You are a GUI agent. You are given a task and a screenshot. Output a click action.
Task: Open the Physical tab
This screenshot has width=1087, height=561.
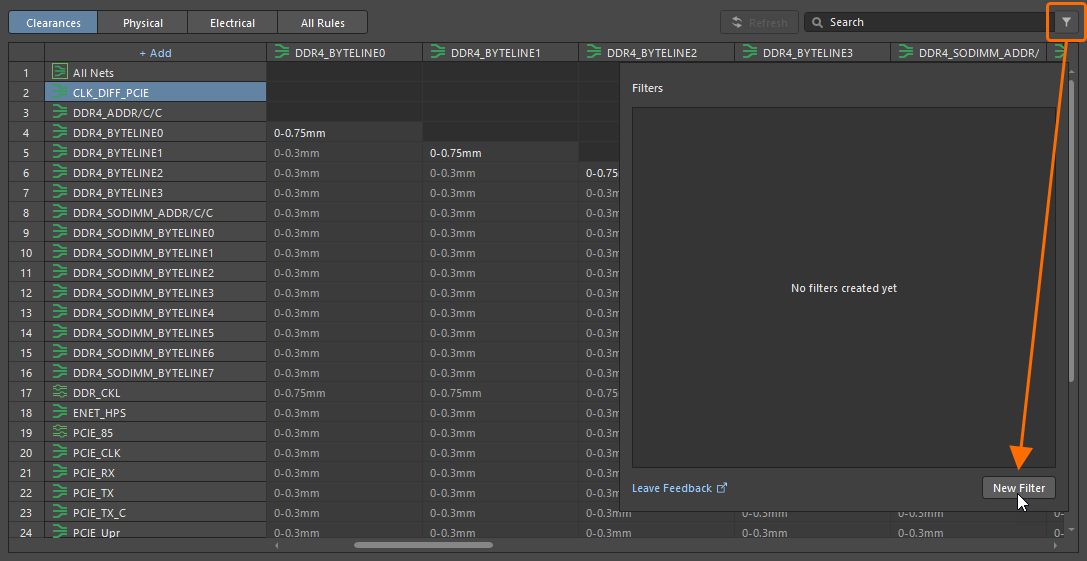(143, 22)
